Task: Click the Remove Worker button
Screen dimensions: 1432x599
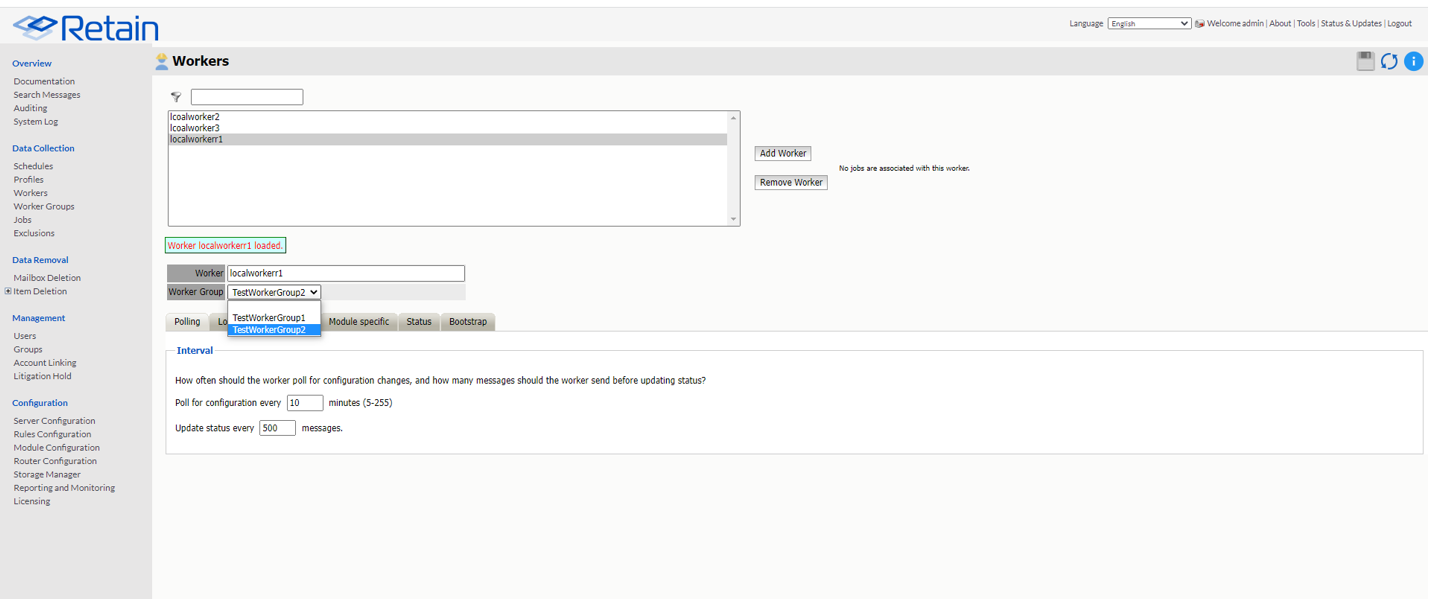Action: [791, 182]
